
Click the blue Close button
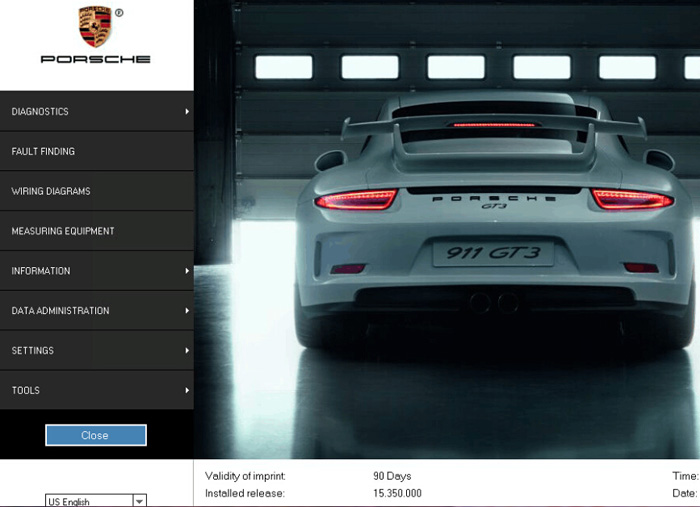point(96,435)
